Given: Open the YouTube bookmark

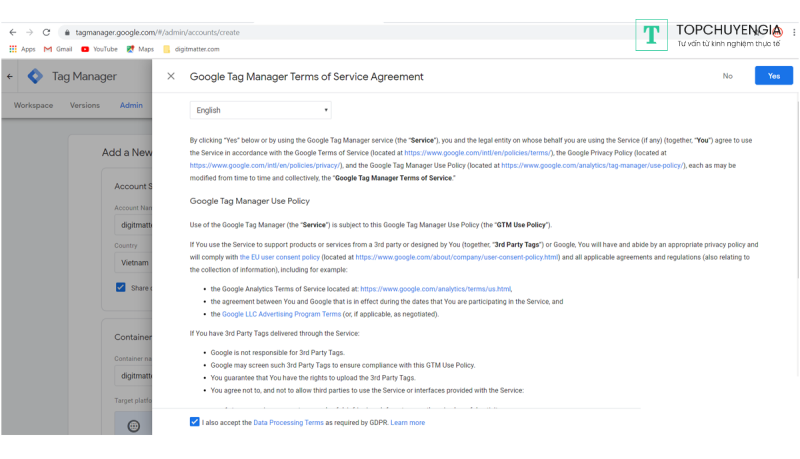Looking at the screenshot, I should click(x=99, y=49).
